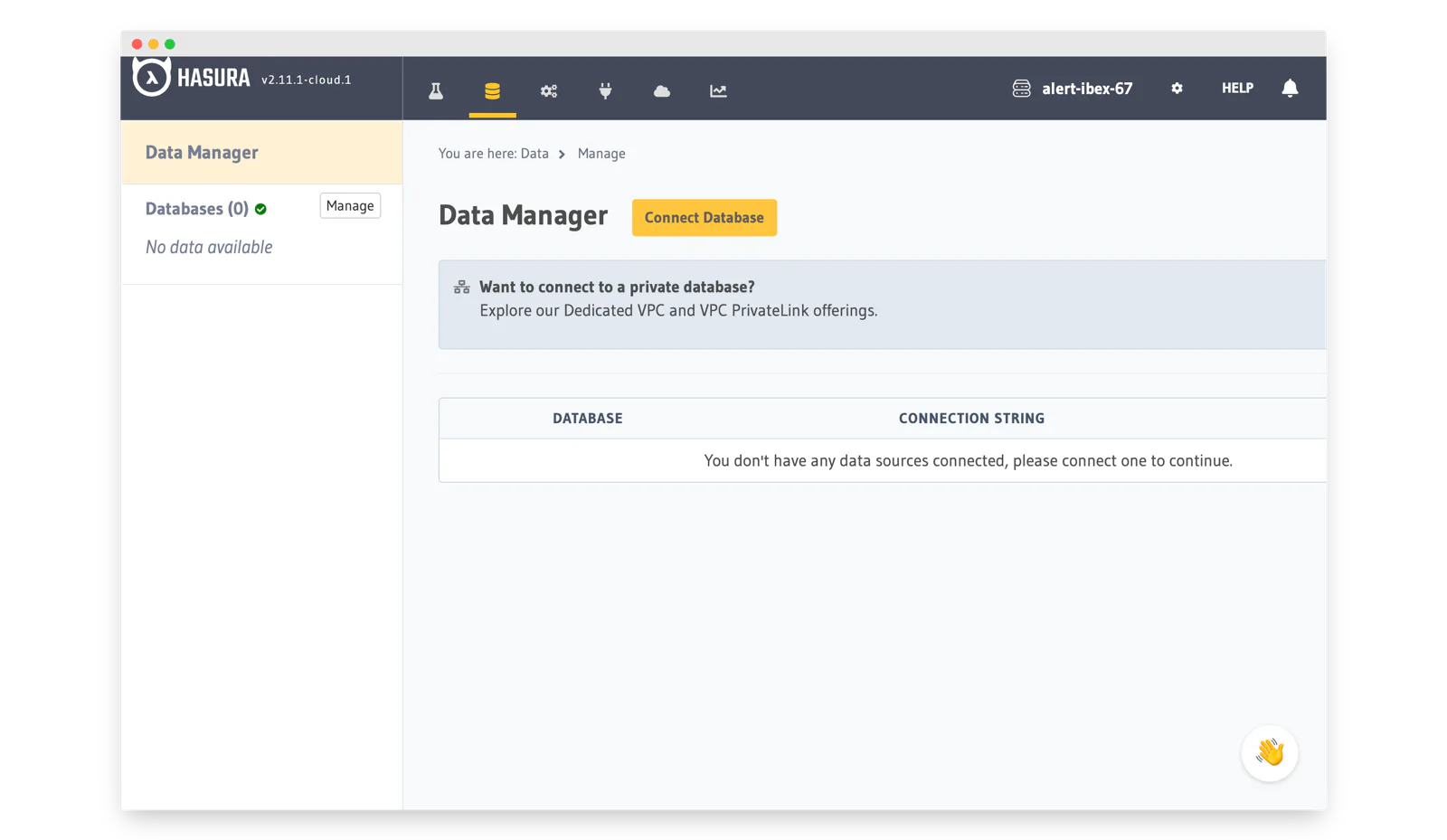Viewport: 1447px width, 840px height.
Task: Open the notifications bell
Action: click(x=1290, y=88)
